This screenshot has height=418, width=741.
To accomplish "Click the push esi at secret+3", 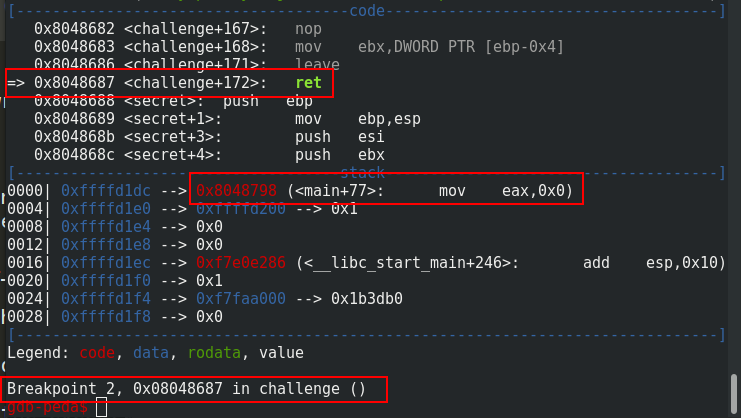I will [340, 136].
